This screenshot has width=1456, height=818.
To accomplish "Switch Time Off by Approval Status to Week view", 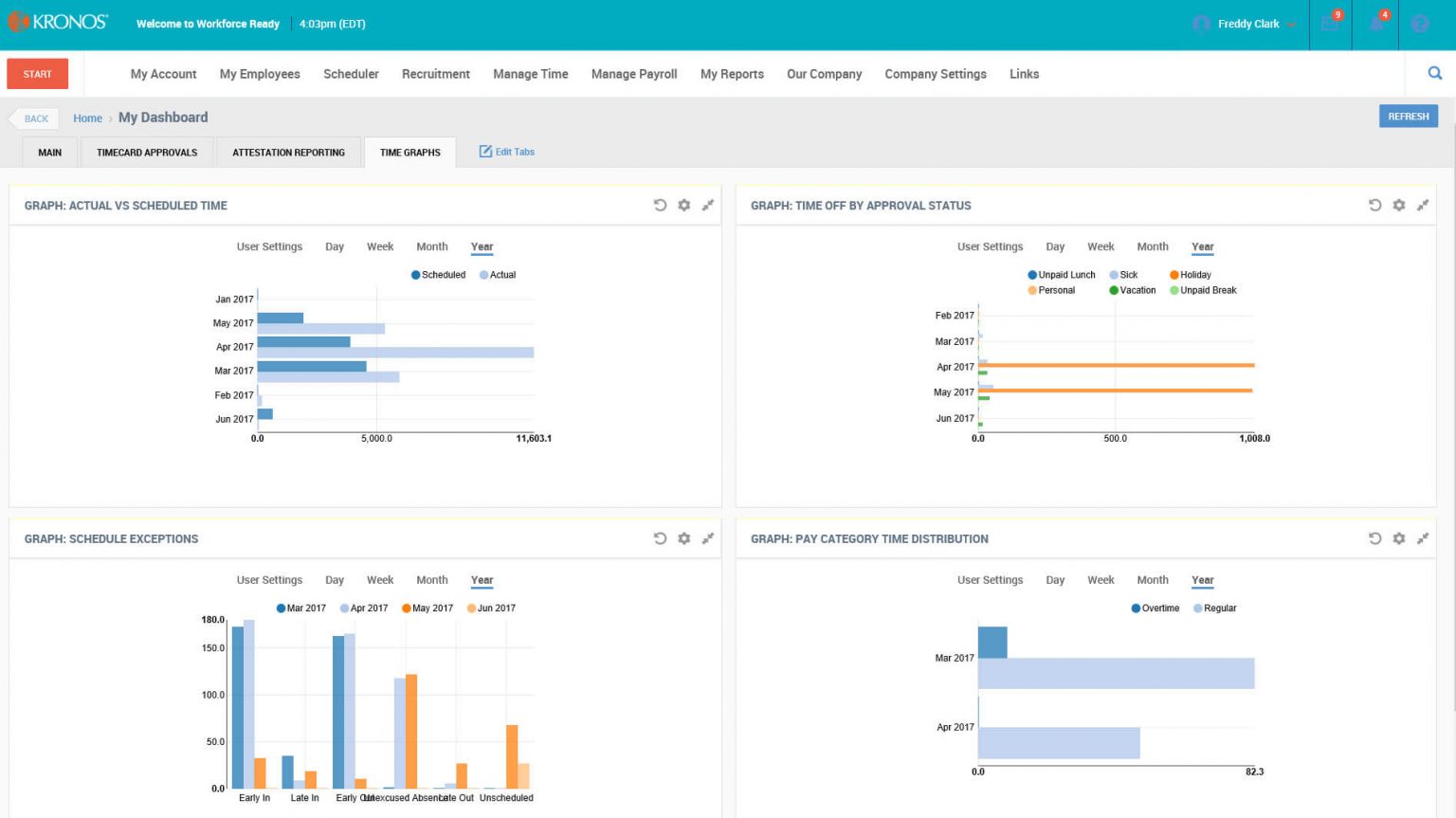I will 1100,246.
